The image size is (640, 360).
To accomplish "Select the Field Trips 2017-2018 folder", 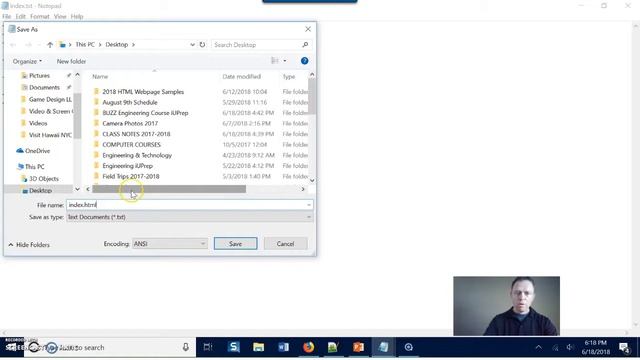I will [131, 176].
